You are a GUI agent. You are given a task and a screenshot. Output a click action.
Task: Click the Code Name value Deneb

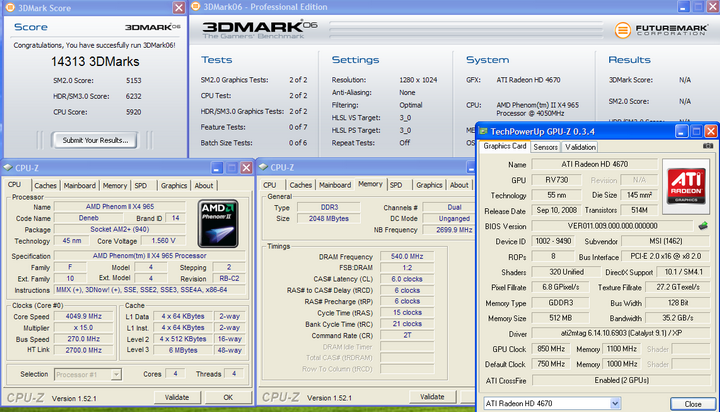coord(89,218)
